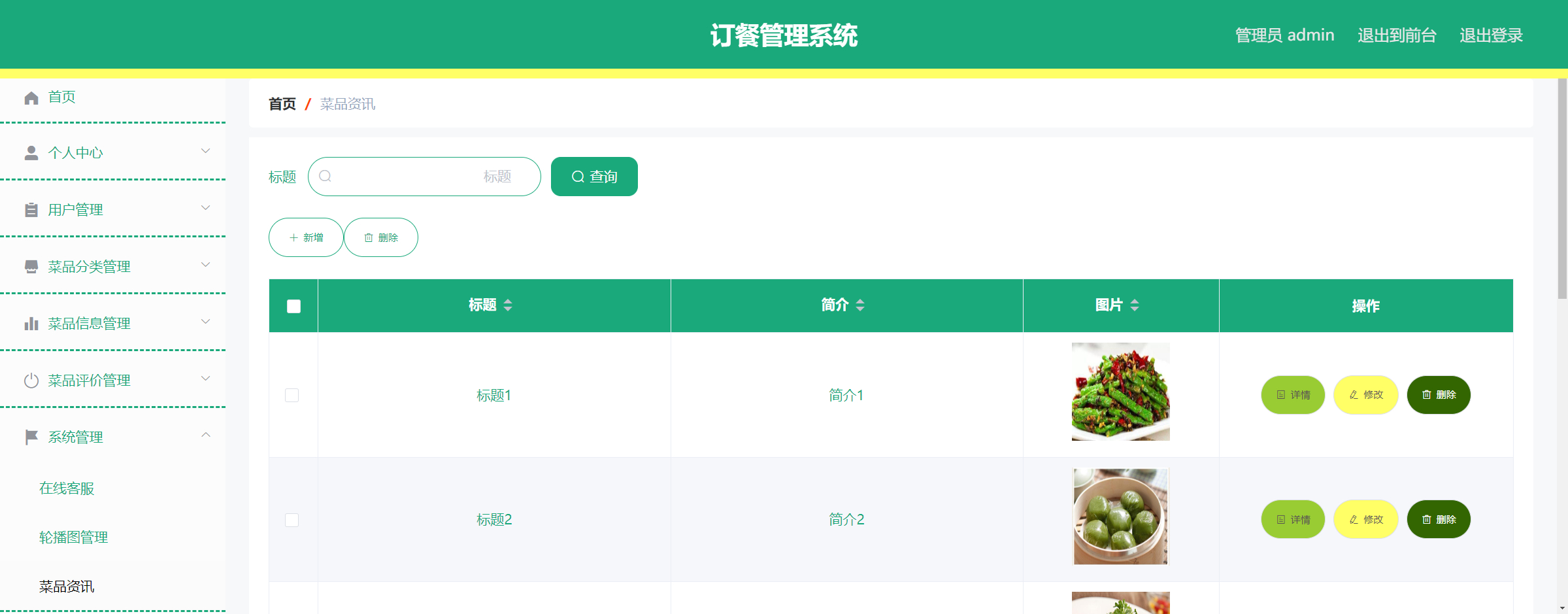This screenshot has height=614, width=1568.
Task: Click the person icon for 个人中心
Action: (x=31, y=152)
